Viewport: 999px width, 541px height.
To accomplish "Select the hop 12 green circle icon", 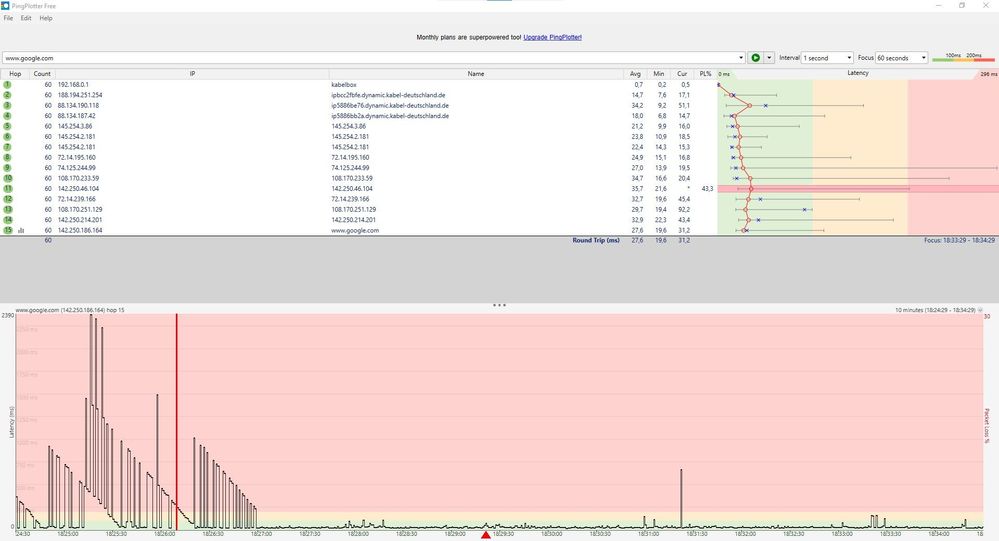I will click(x=8, y=199).
